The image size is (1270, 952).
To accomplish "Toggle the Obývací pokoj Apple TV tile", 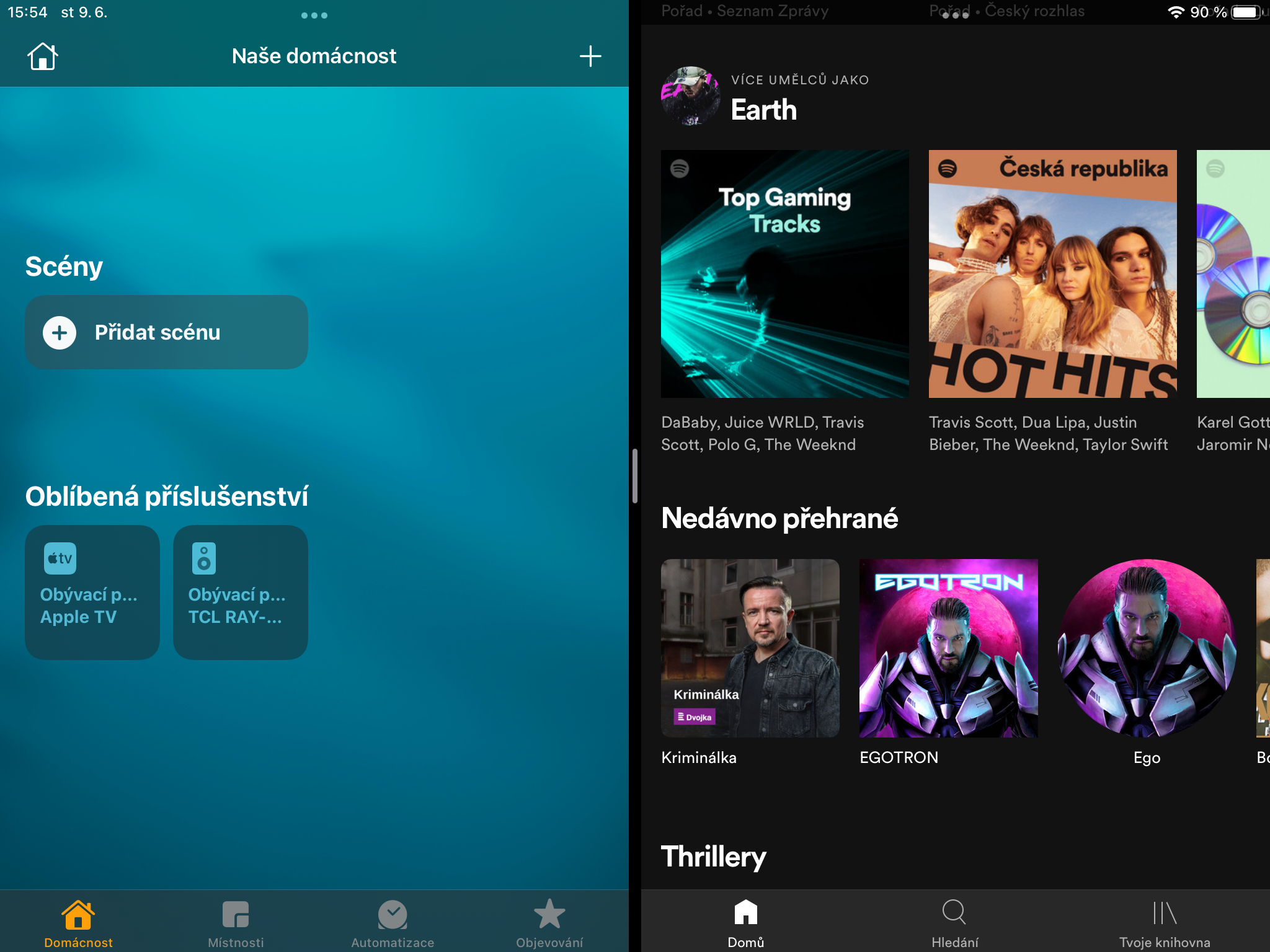I will pyautogui.click(x=92, y=592).
